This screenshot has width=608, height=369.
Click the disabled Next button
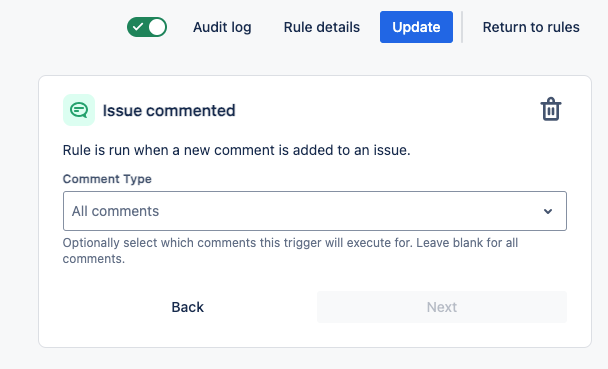442,307
